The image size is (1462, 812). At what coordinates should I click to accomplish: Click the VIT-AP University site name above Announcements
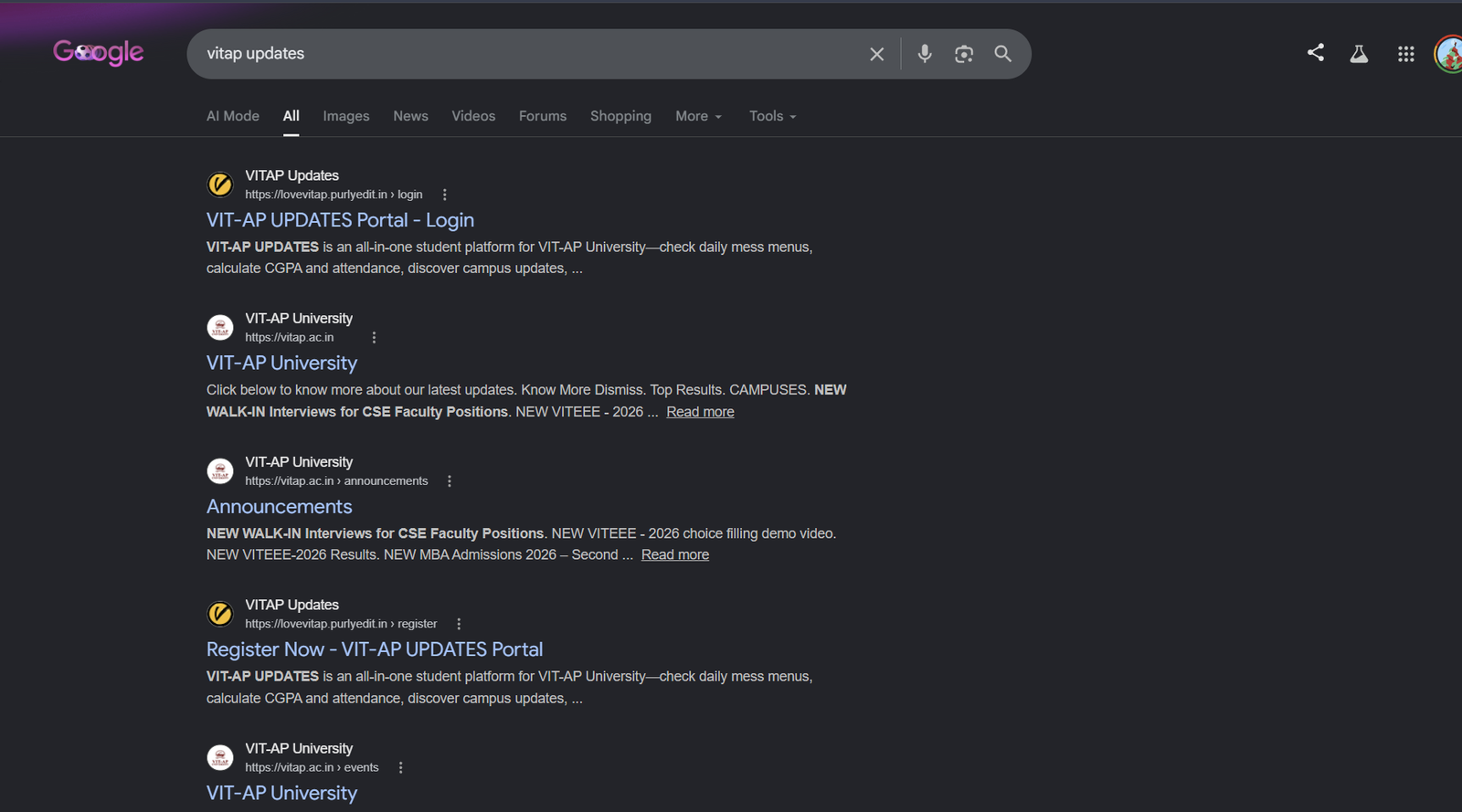[x=299, y=462]
